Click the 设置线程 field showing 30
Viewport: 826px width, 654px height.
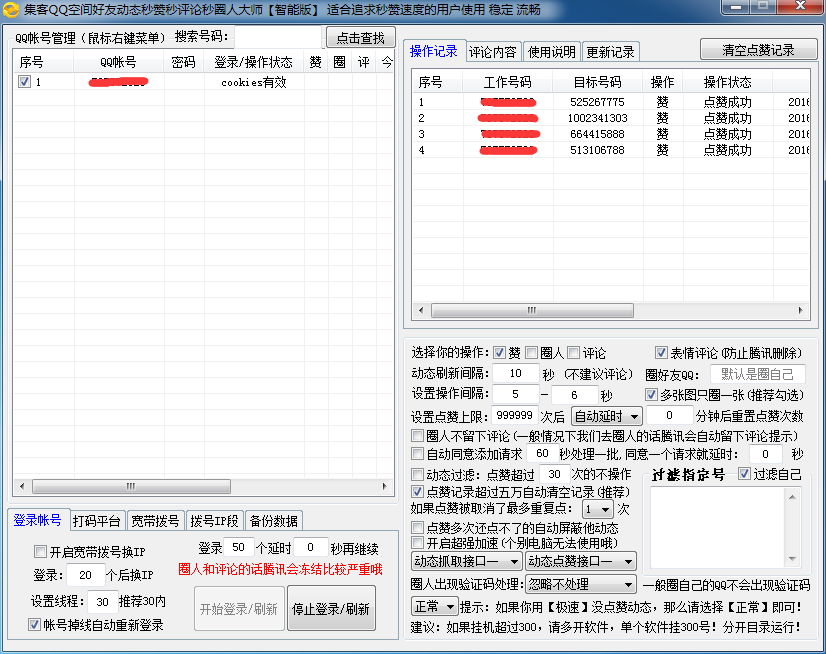tap(102, 601)
